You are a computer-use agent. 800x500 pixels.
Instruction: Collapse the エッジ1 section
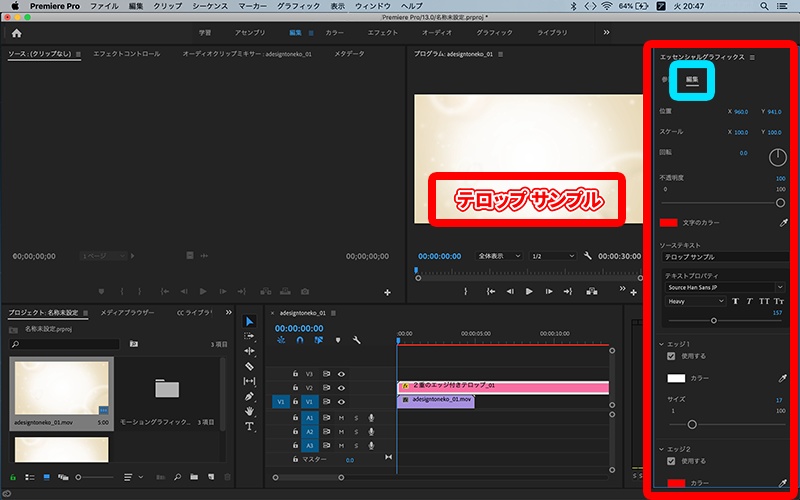(x=662, y=342)
